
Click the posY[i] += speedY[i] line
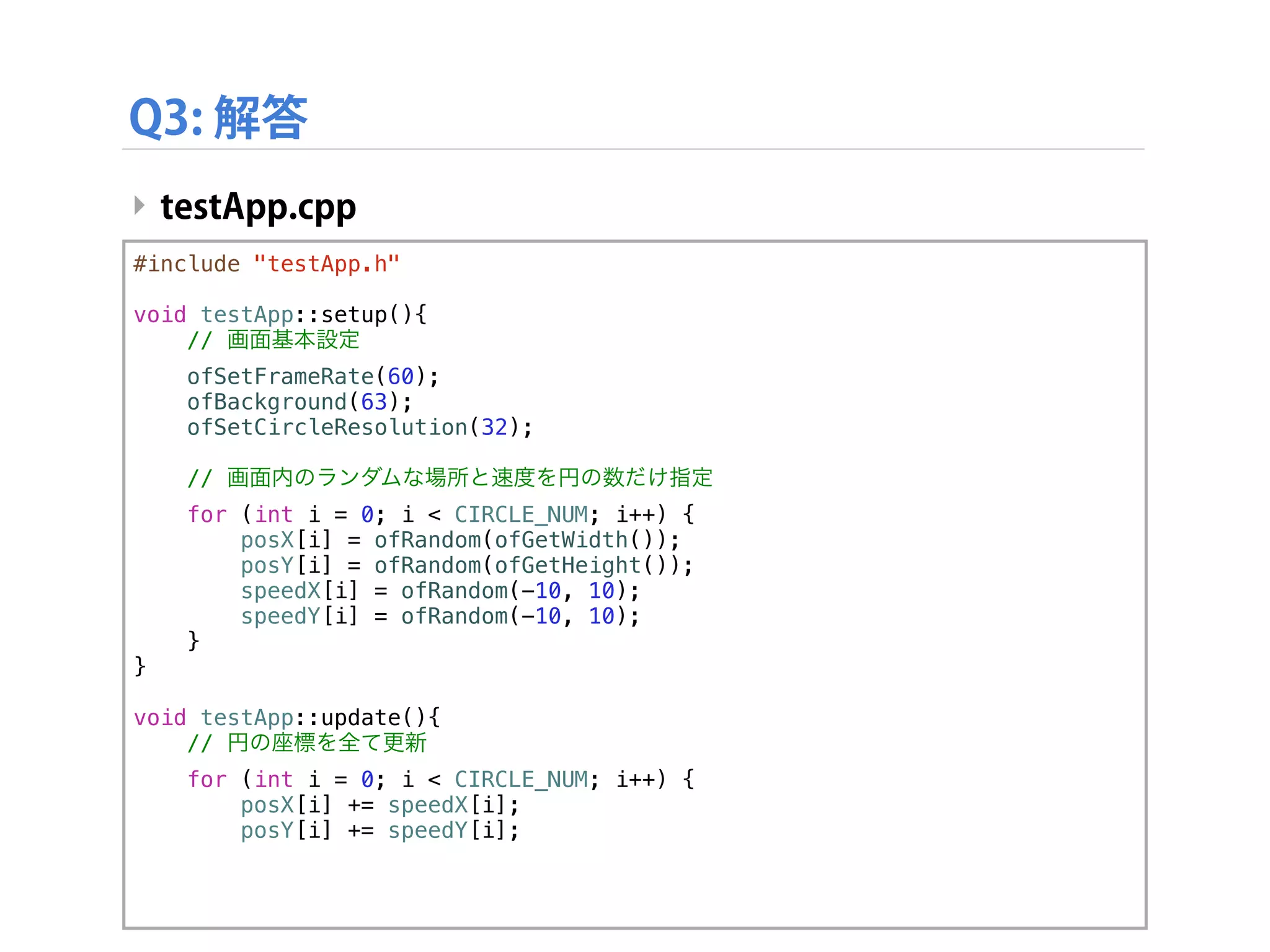(380, 831)
